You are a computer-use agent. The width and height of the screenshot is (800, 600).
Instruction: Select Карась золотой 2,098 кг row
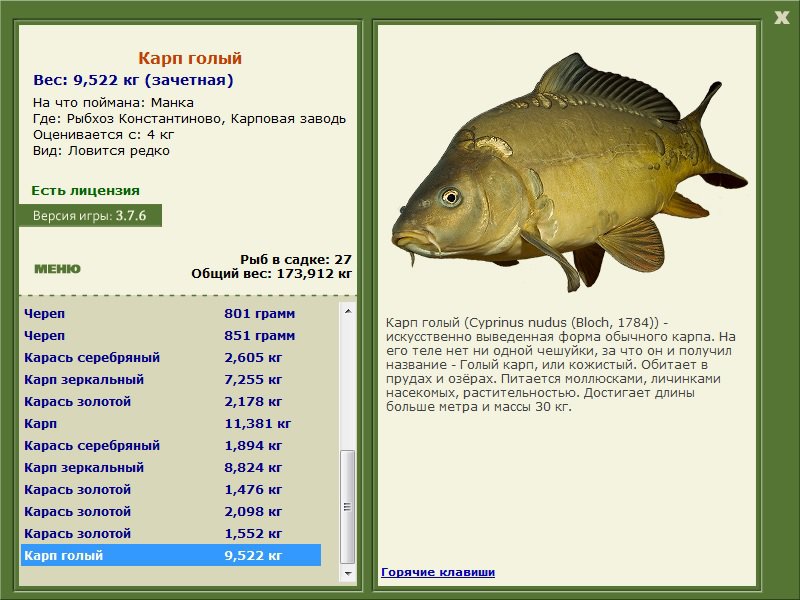tap(171, 511)
